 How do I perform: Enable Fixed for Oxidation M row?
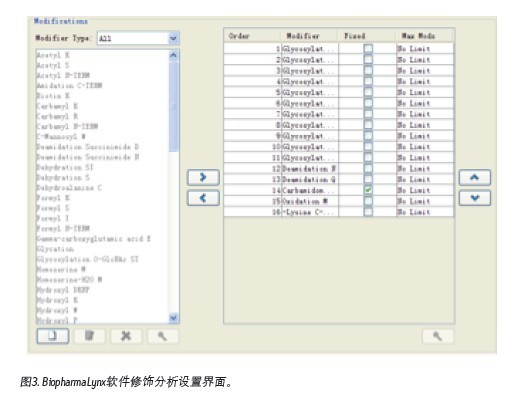368,201
